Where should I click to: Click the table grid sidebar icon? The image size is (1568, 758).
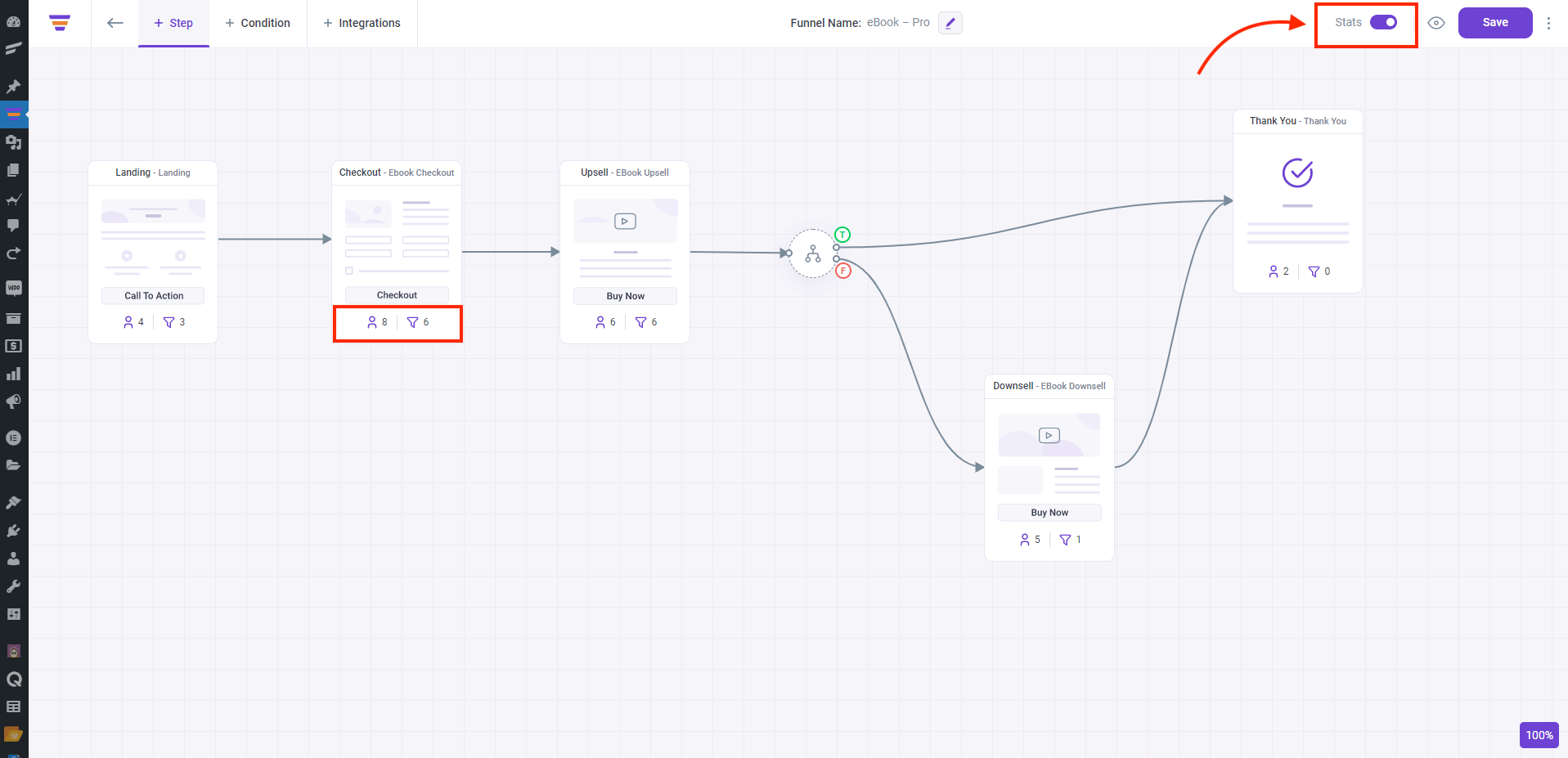(x=13, y=706)
